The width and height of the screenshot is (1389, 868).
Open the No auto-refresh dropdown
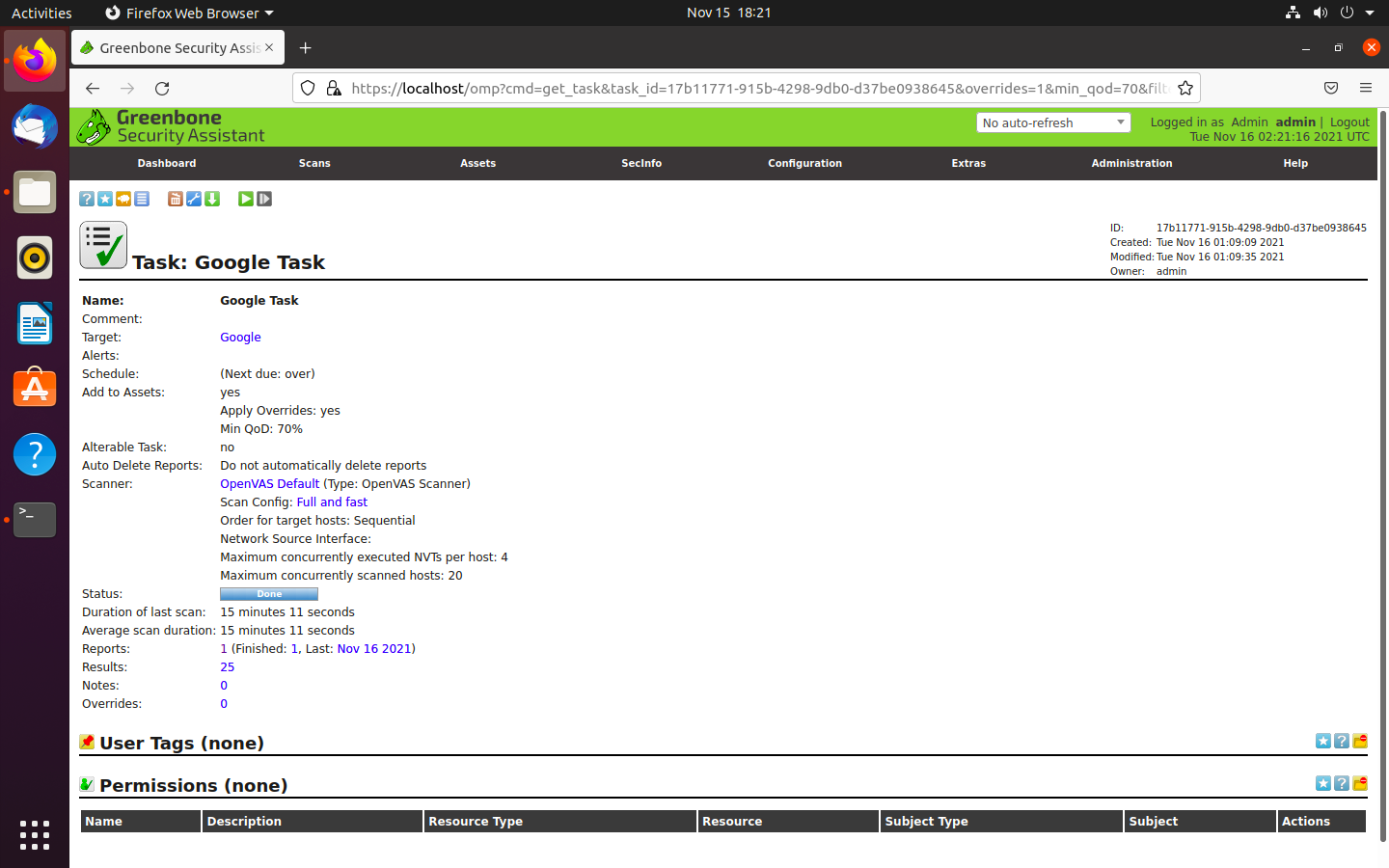click(x=1053, y=122)
